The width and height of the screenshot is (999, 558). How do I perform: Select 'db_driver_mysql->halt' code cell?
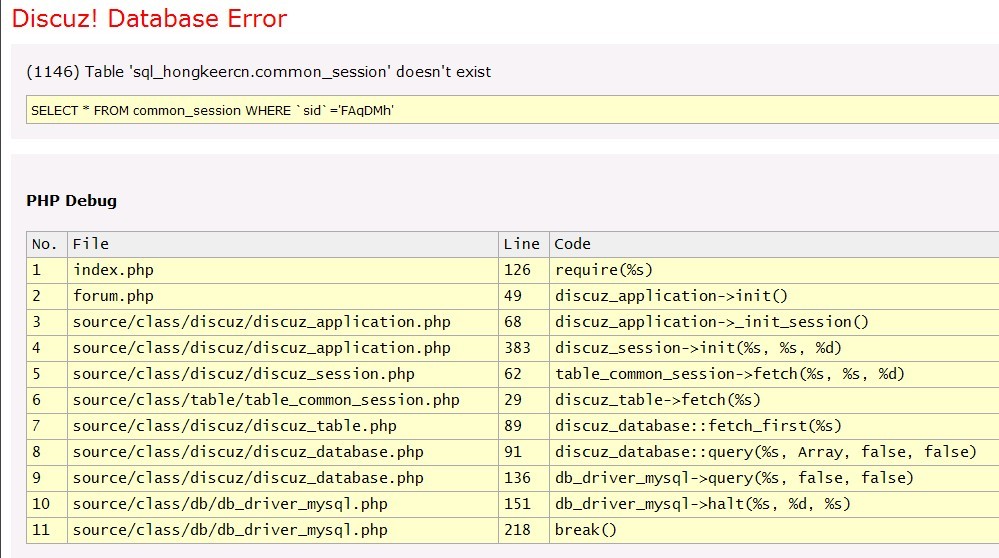pos(774,504)
